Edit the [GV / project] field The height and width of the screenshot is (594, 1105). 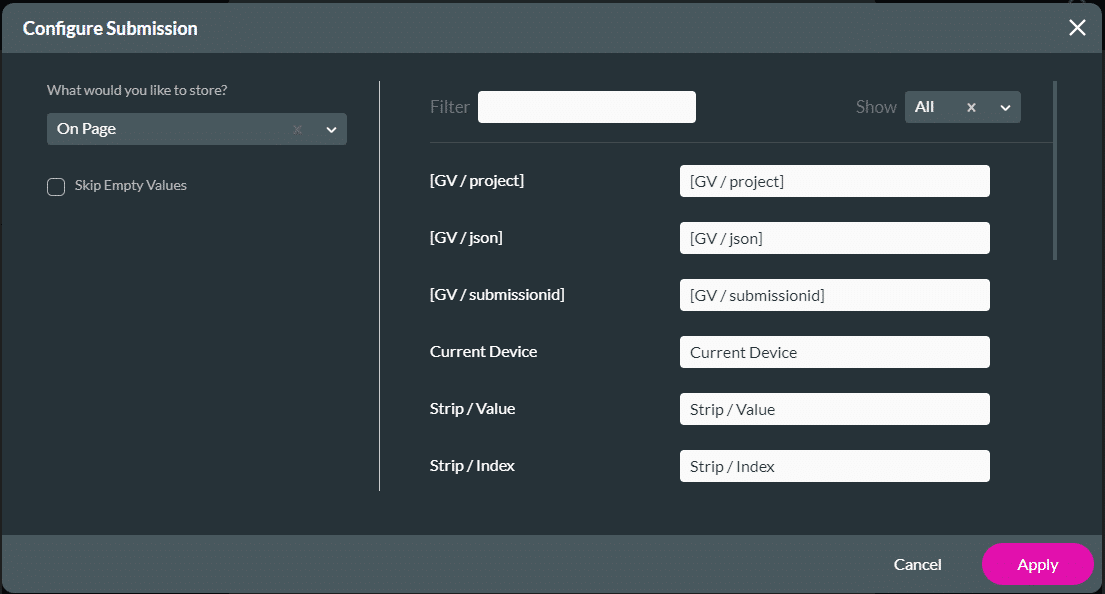[x=834, y=181]
